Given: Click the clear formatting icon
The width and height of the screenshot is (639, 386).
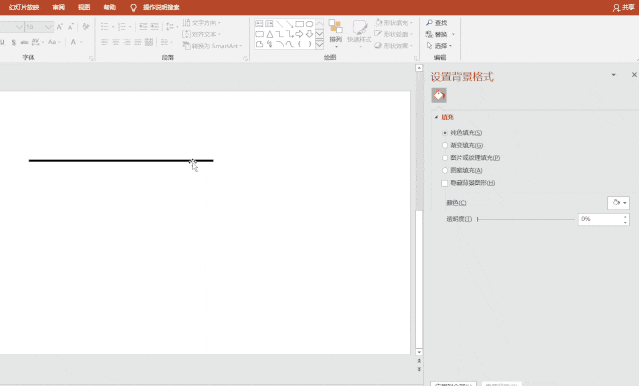Looking at the screenshot, I should (x=86, y=27).
